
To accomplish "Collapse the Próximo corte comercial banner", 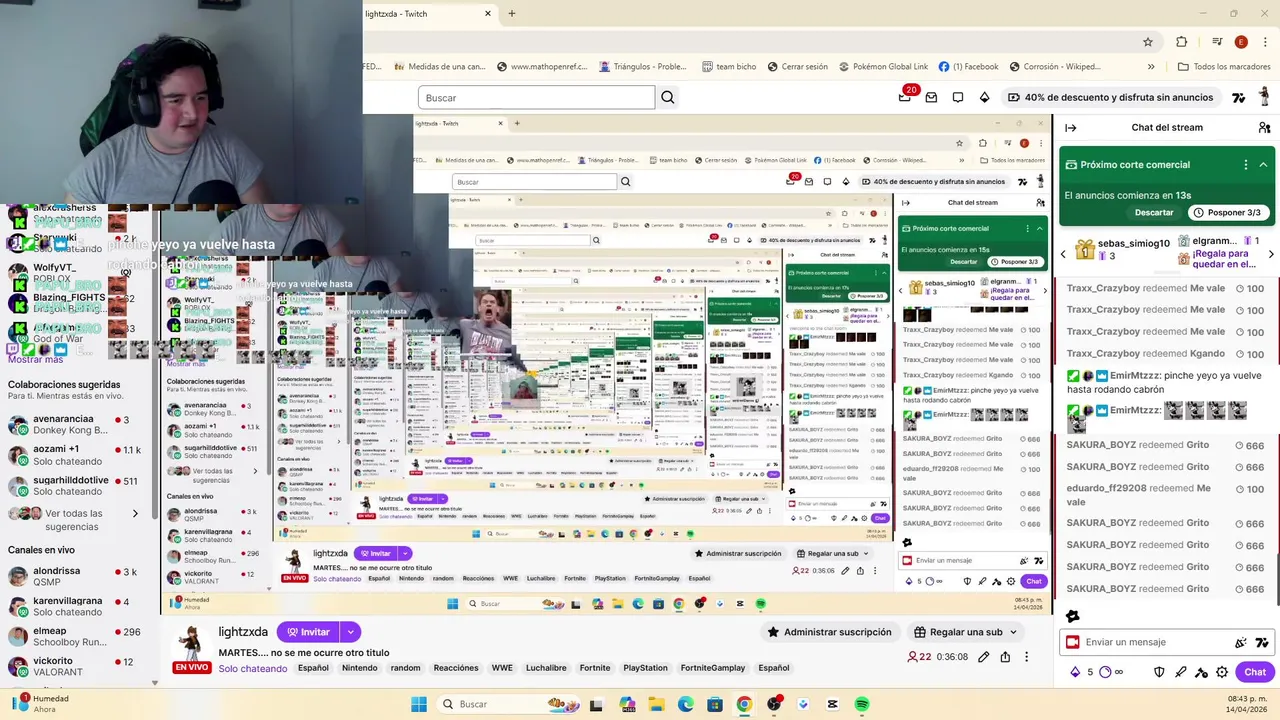I will click(1263, 165).
